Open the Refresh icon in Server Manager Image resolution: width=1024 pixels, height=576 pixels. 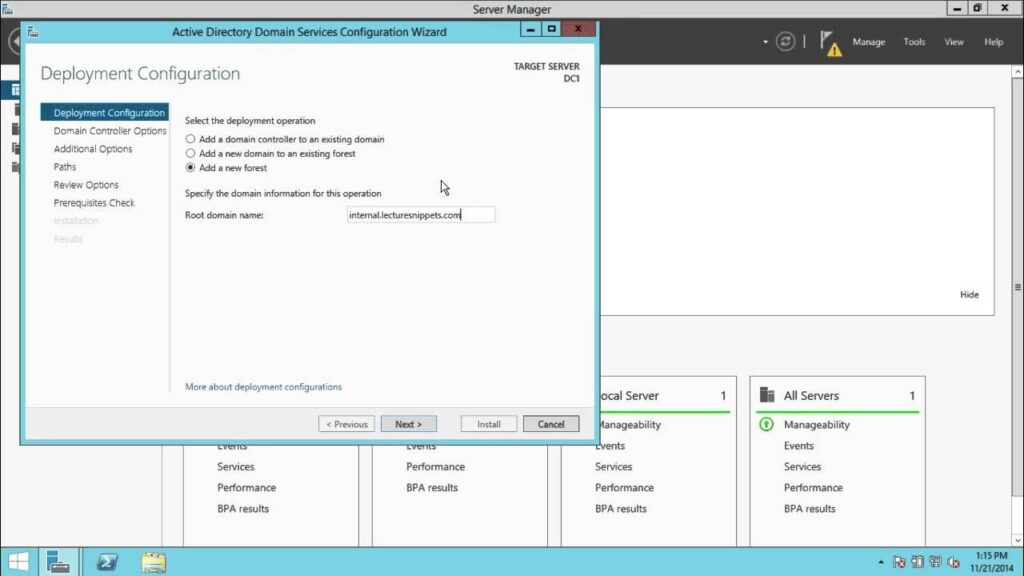(788, 41)
